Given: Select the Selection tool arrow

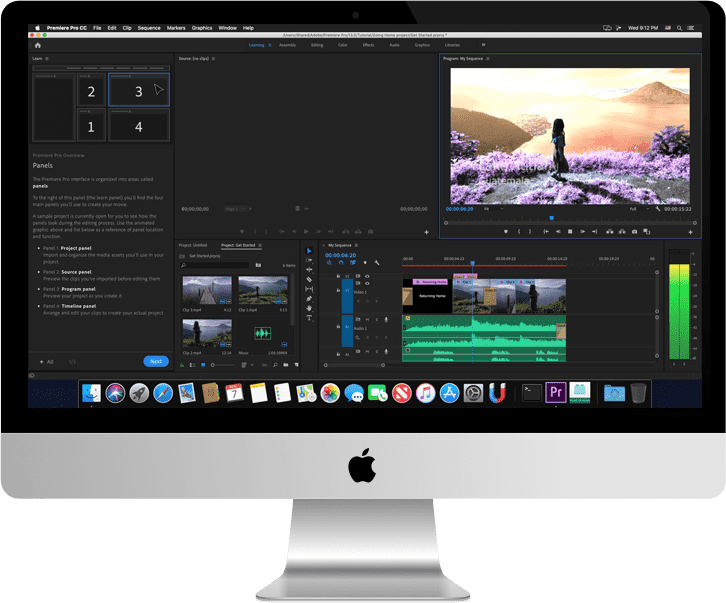Looking at the screenshot, I should click(309, 251).
